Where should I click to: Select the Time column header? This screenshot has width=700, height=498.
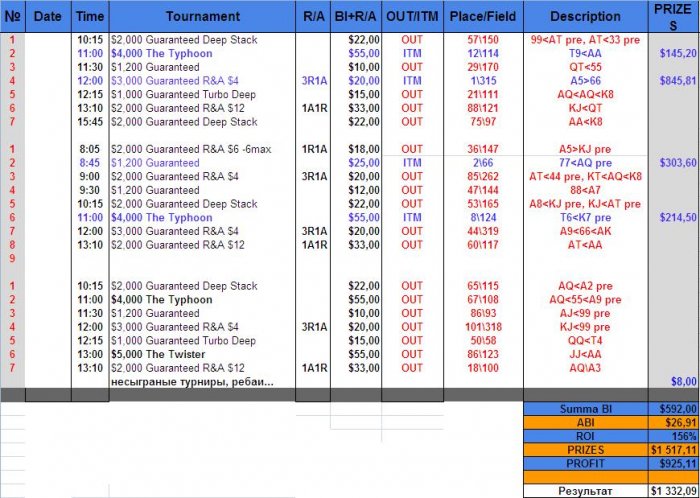[x=90, y=17]
